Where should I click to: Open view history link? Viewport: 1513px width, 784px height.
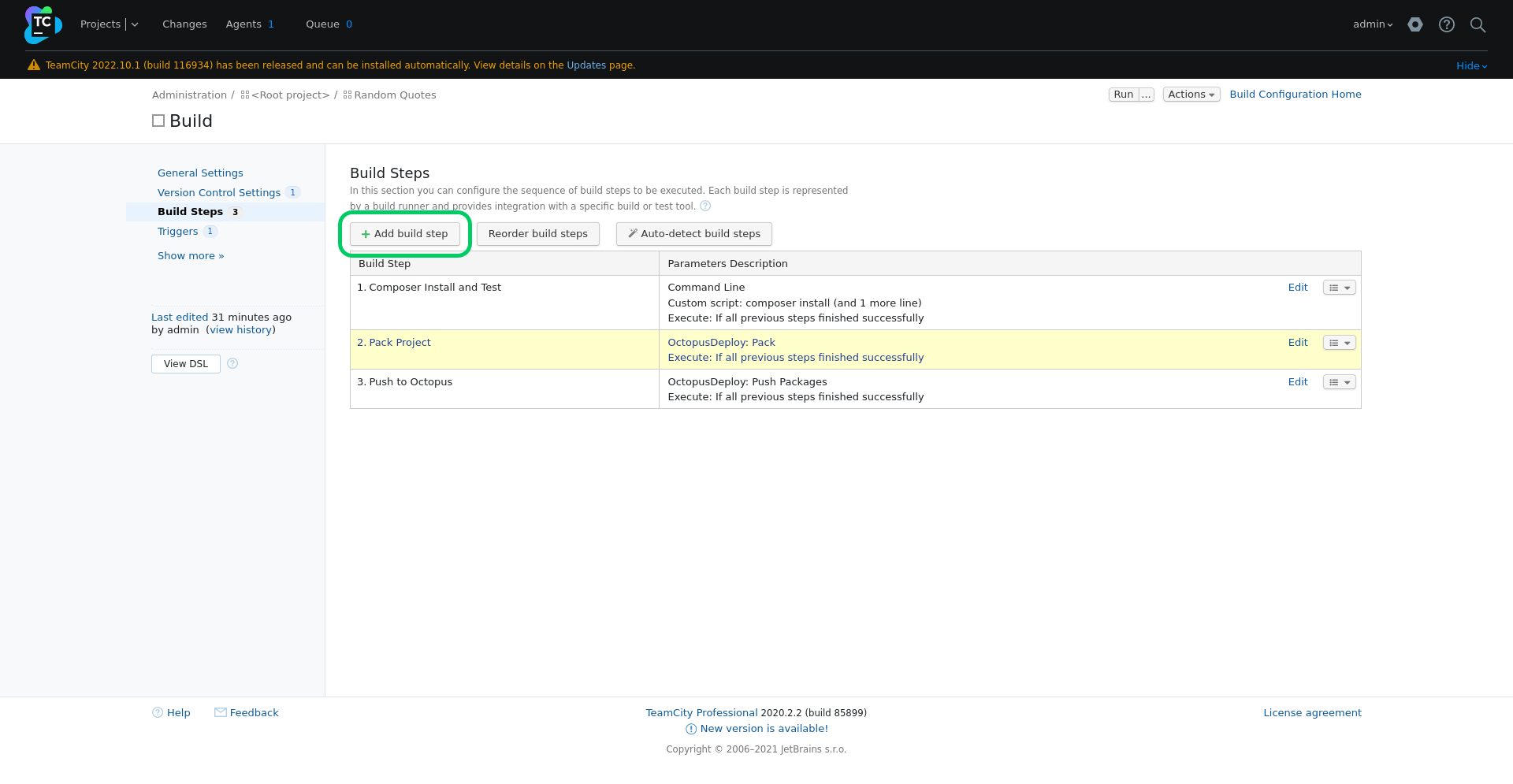click(x=241, y=330)
